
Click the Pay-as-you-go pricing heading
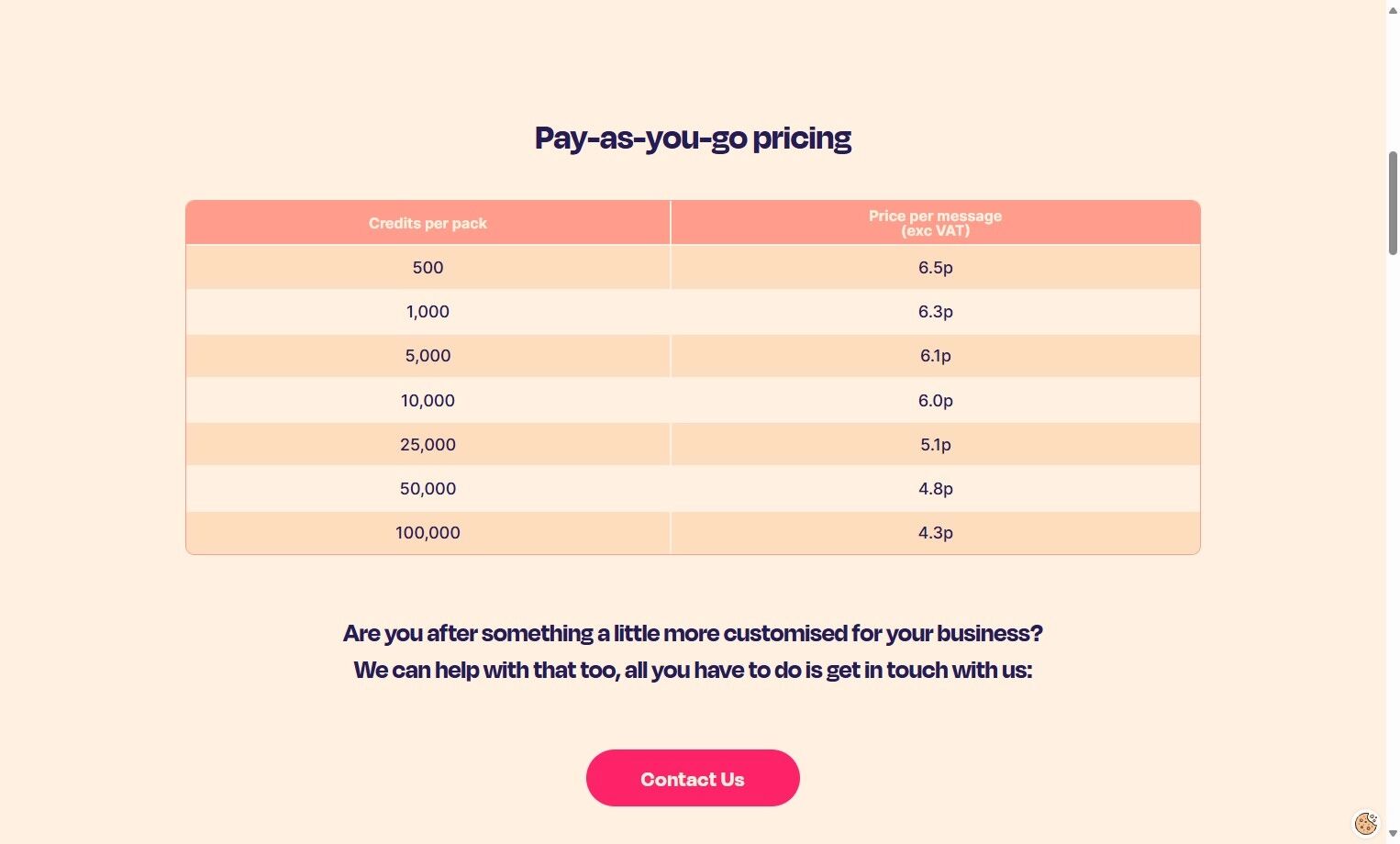coord(693,138)
